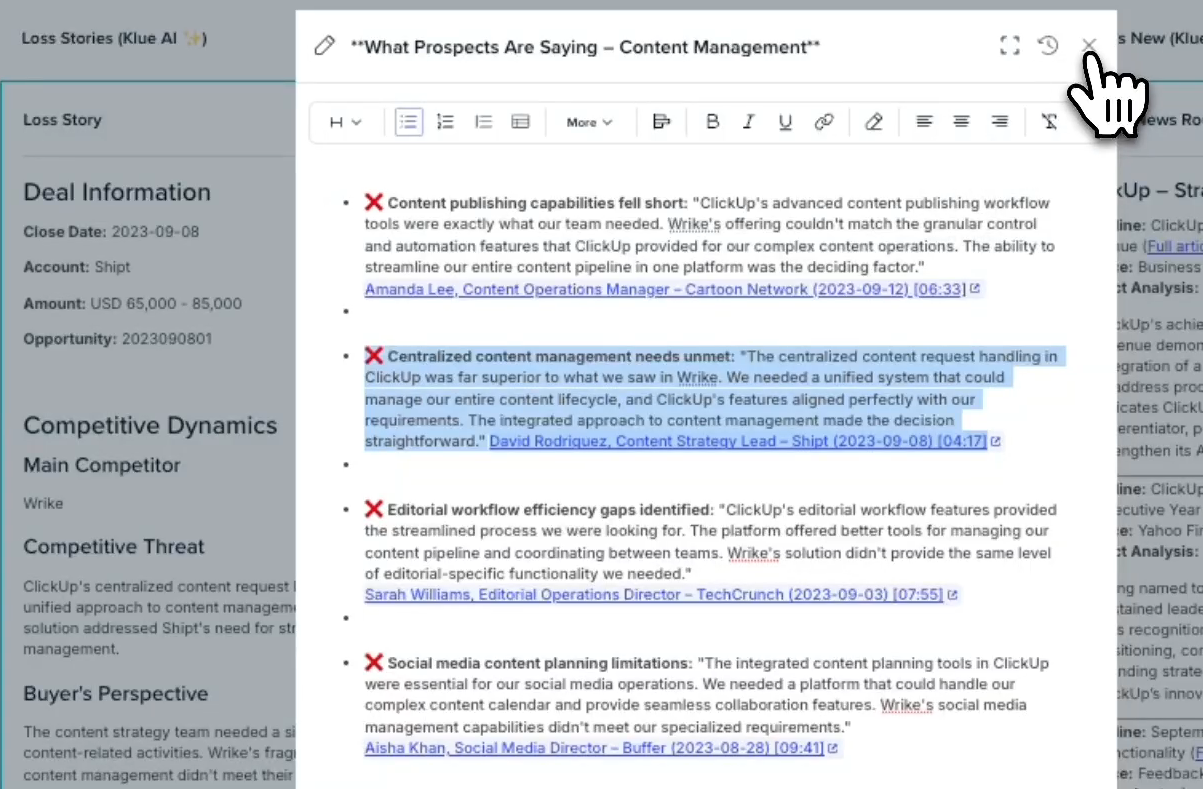Insert a hyperlink with the link icon
Image resolution: width=1203 pixels, height=789 pixels.
[x=824, y=122]
